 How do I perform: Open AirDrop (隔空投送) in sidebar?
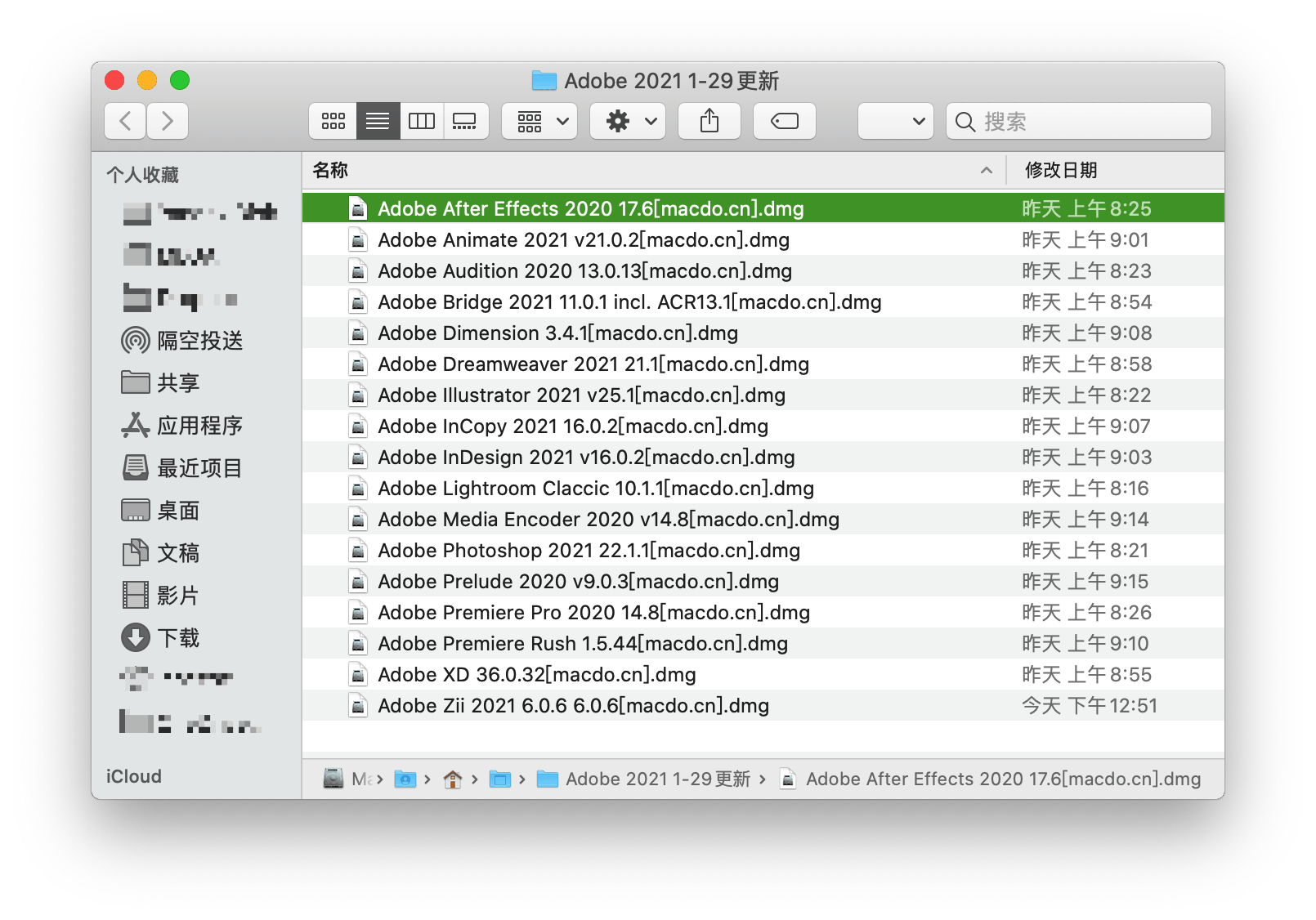199,341
